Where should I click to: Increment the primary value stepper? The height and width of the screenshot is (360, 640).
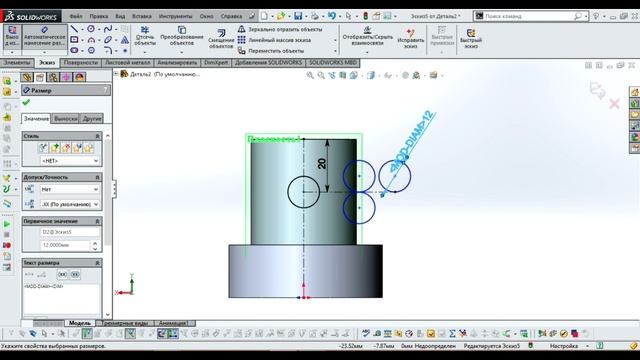(95, 243)
